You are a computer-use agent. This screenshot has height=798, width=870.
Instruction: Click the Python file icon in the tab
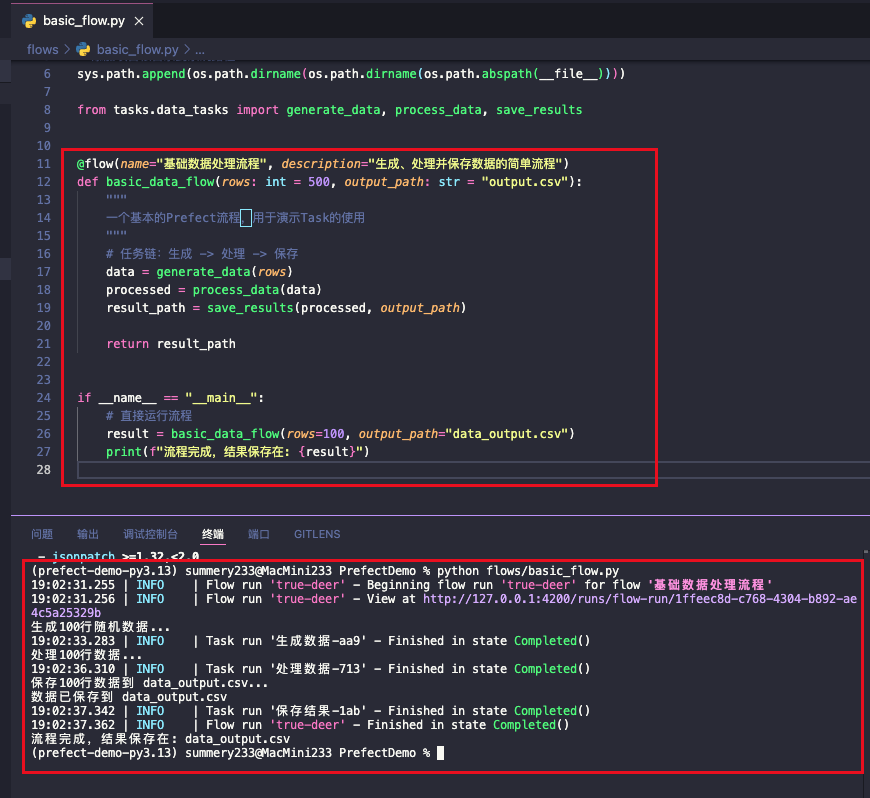click(29, 21)
